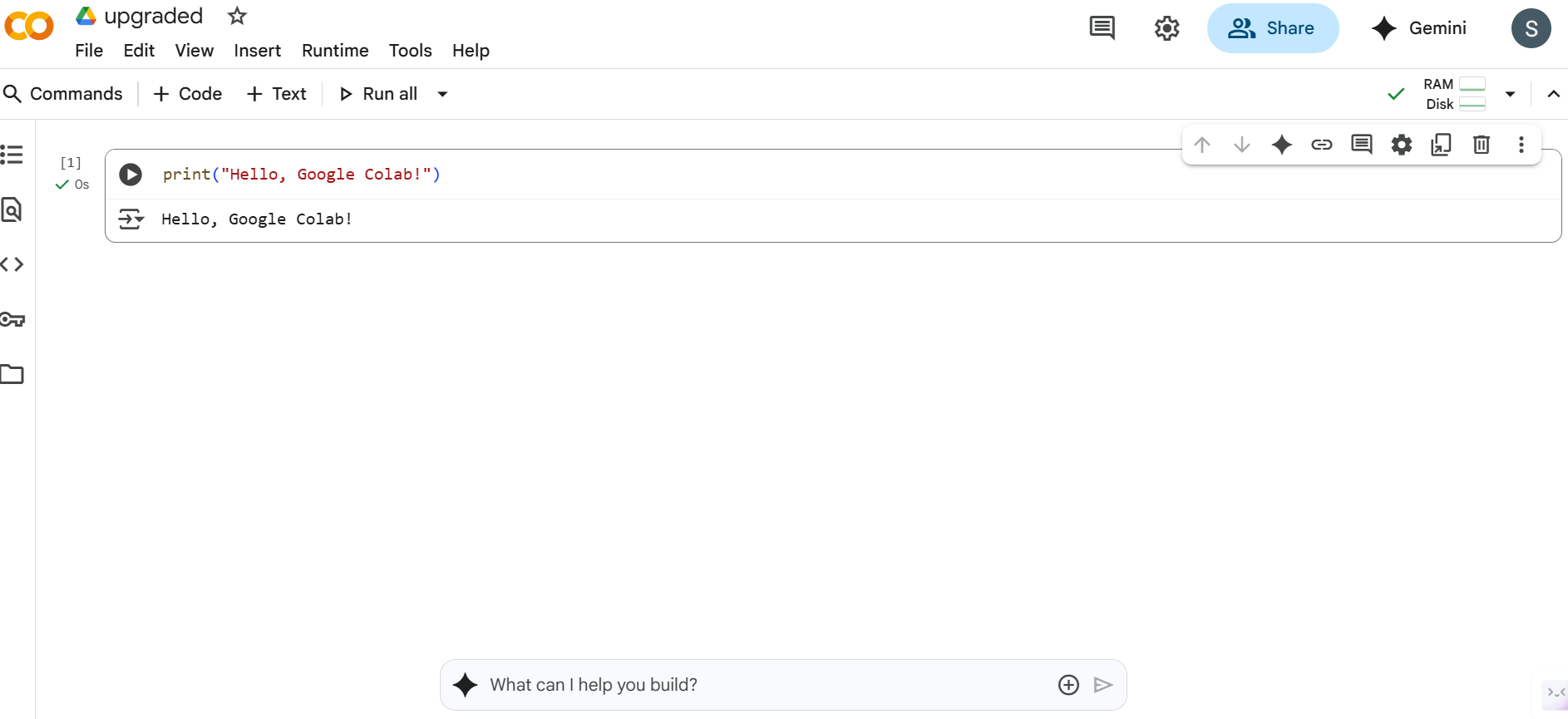Copy the link to this cell
The image size is (1568, 719).
point(1322,144)
